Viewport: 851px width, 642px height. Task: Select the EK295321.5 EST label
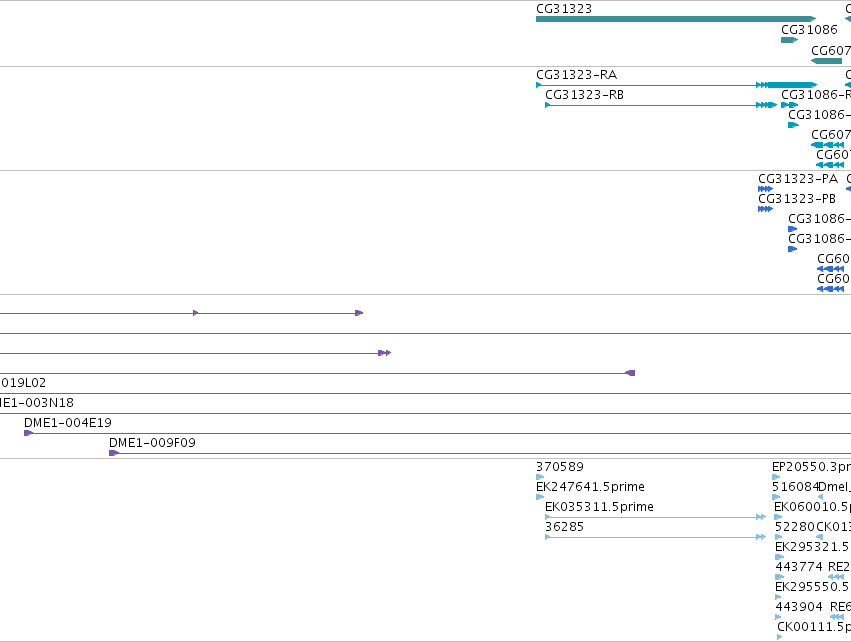point(813,547)
